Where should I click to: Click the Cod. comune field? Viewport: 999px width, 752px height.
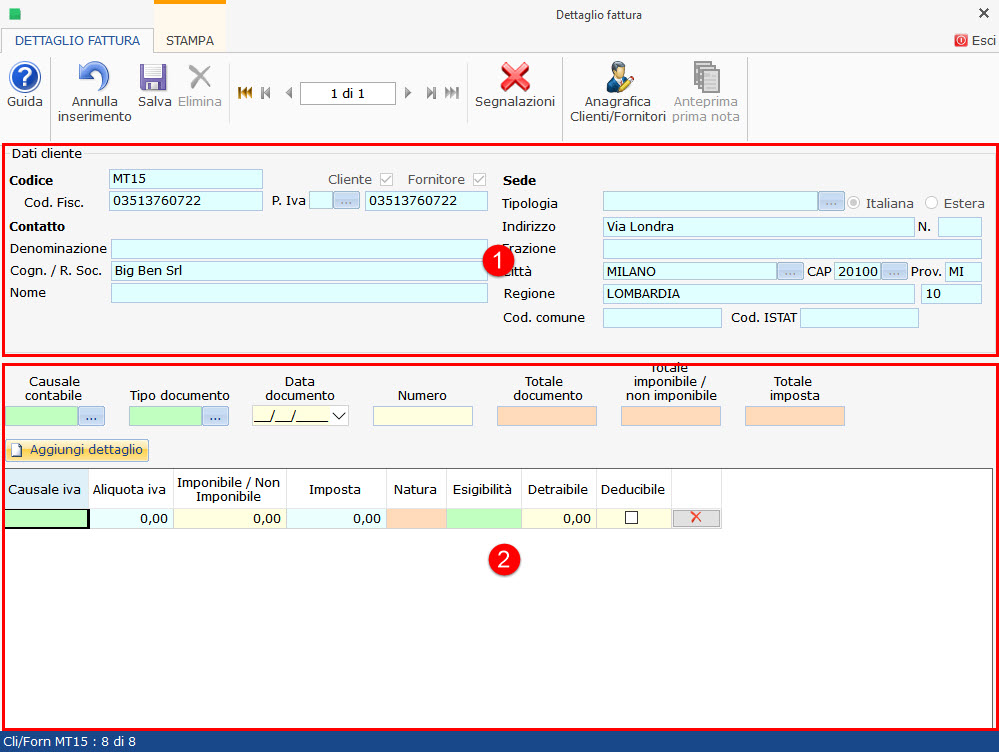tap(662, 318)
